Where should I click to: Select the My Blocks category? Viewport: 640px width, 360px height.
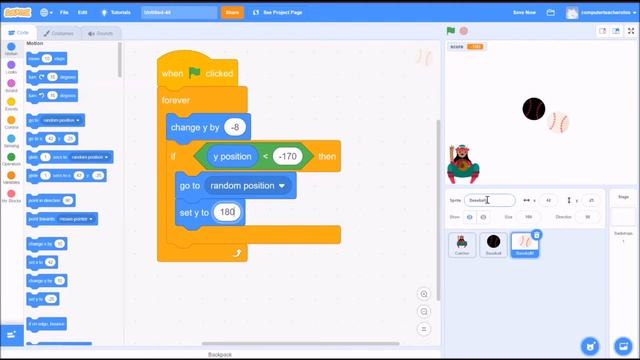11,196
